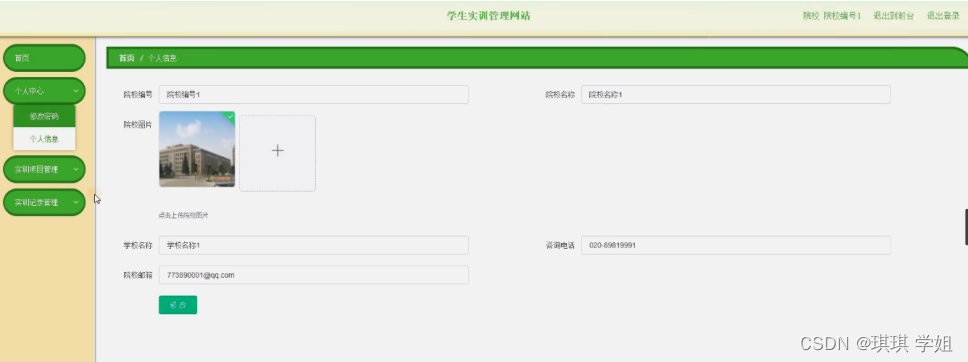968x362 pixels.
Task: Focus the 咨询电话 input field
Action: (736, 245)
